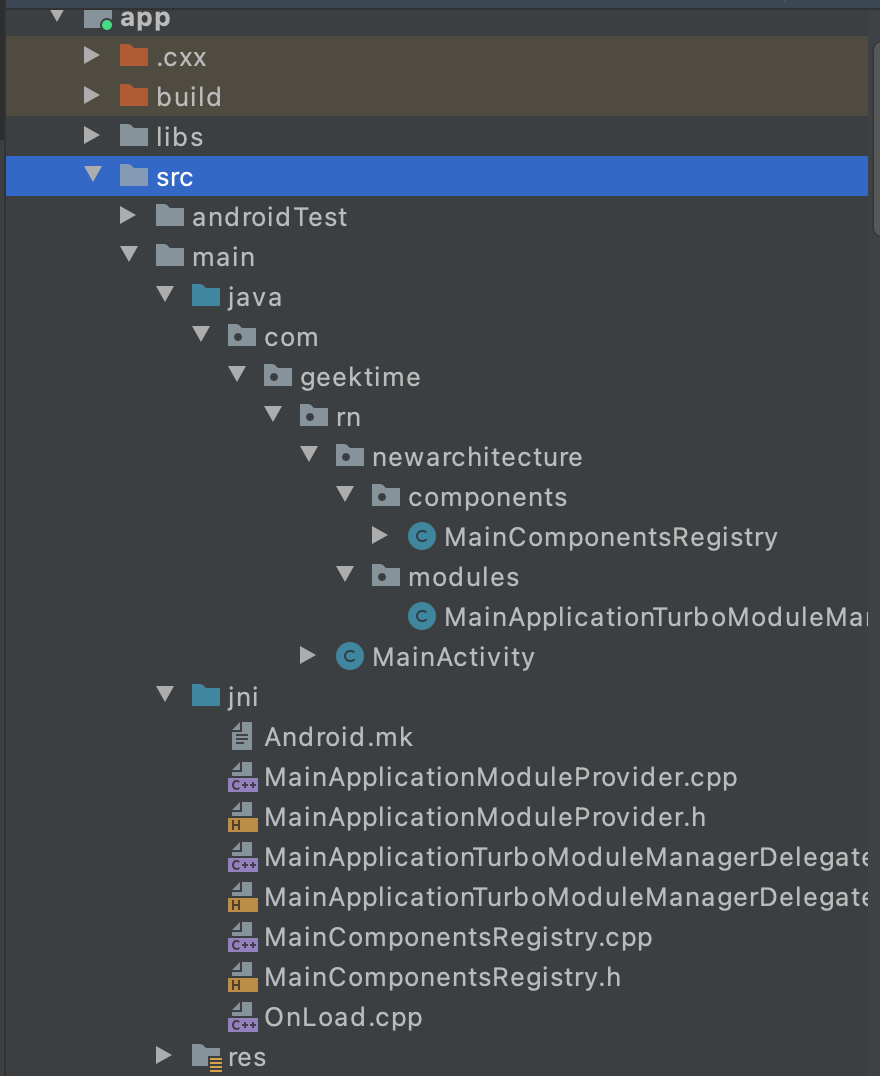Collapse the jni folder arrow
This screenshot has width=880, height=1076.
[165, 696]
